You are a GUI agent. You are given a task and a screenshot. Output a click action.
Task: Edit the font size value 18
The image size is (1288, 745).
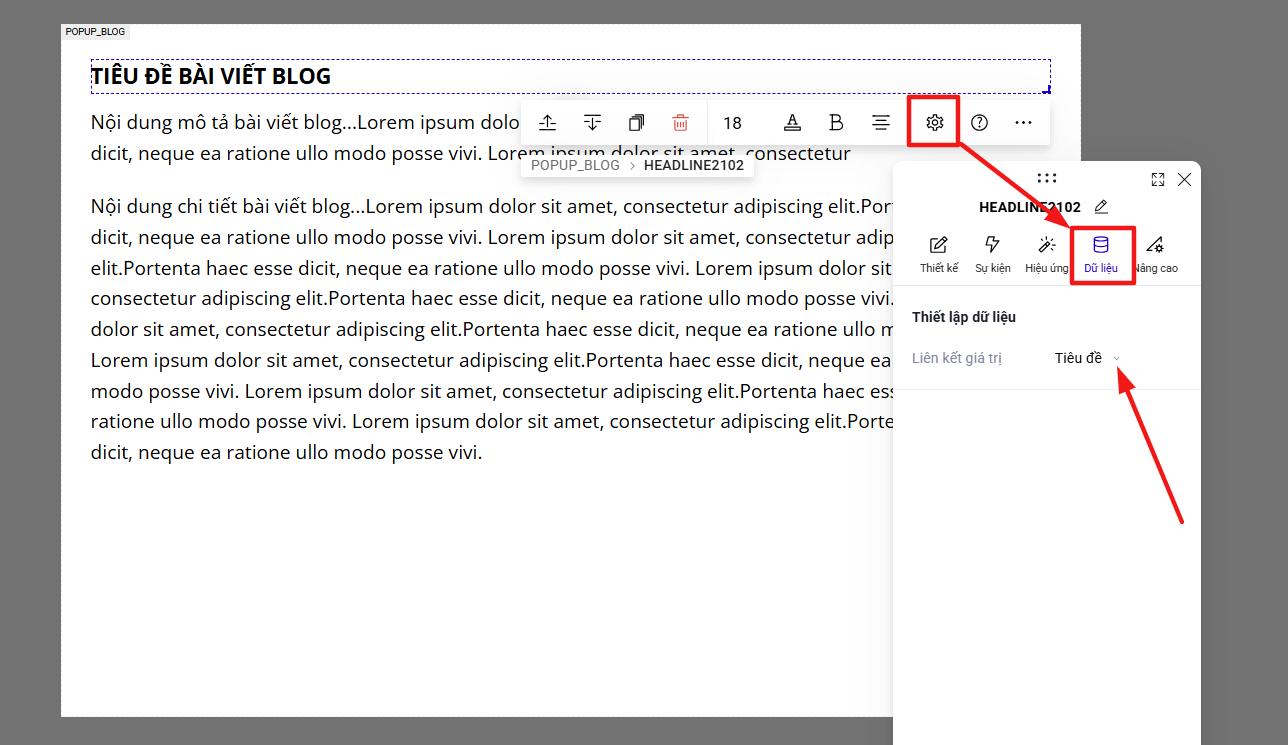pyautogui.click(x=732, y=123)
